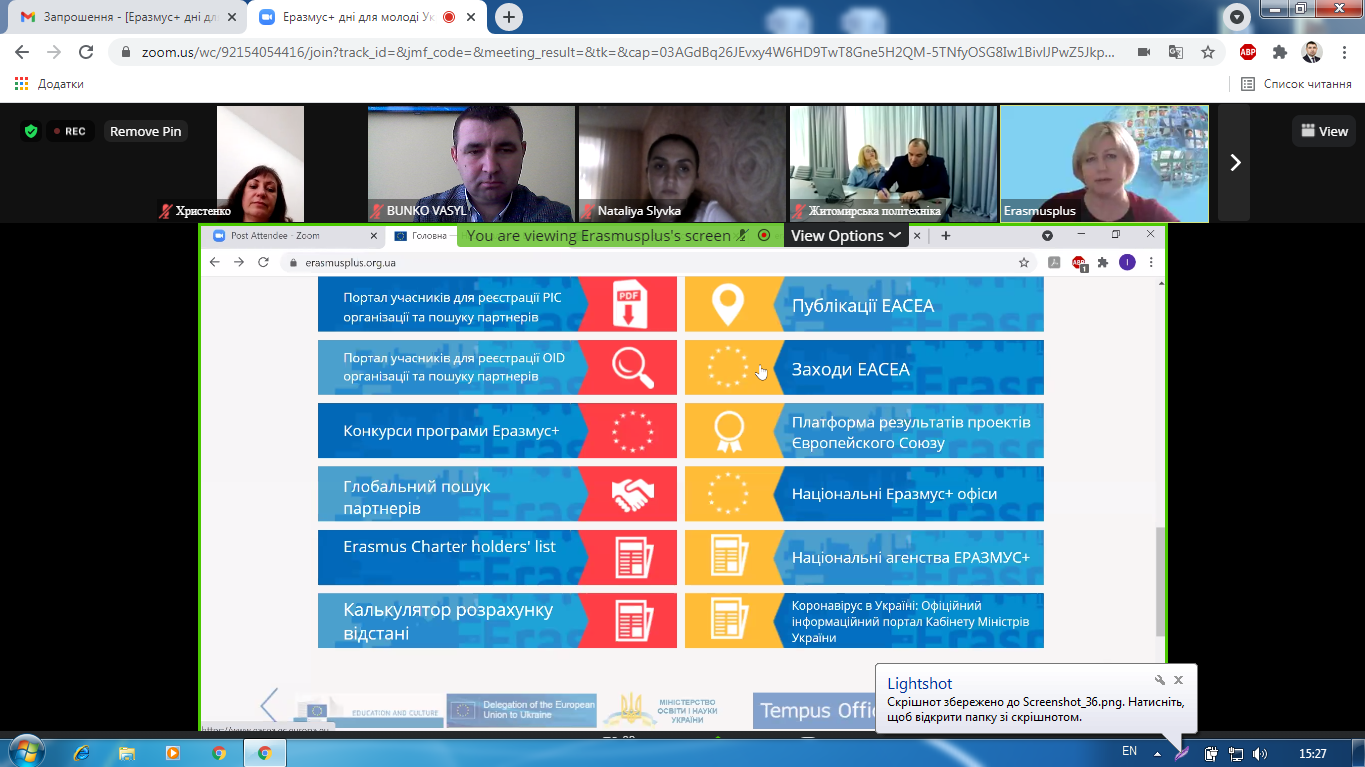Open the Глобальний пошук партнерів link
This screenshot has width=1365, height=767.
click(x=497, y=493)
